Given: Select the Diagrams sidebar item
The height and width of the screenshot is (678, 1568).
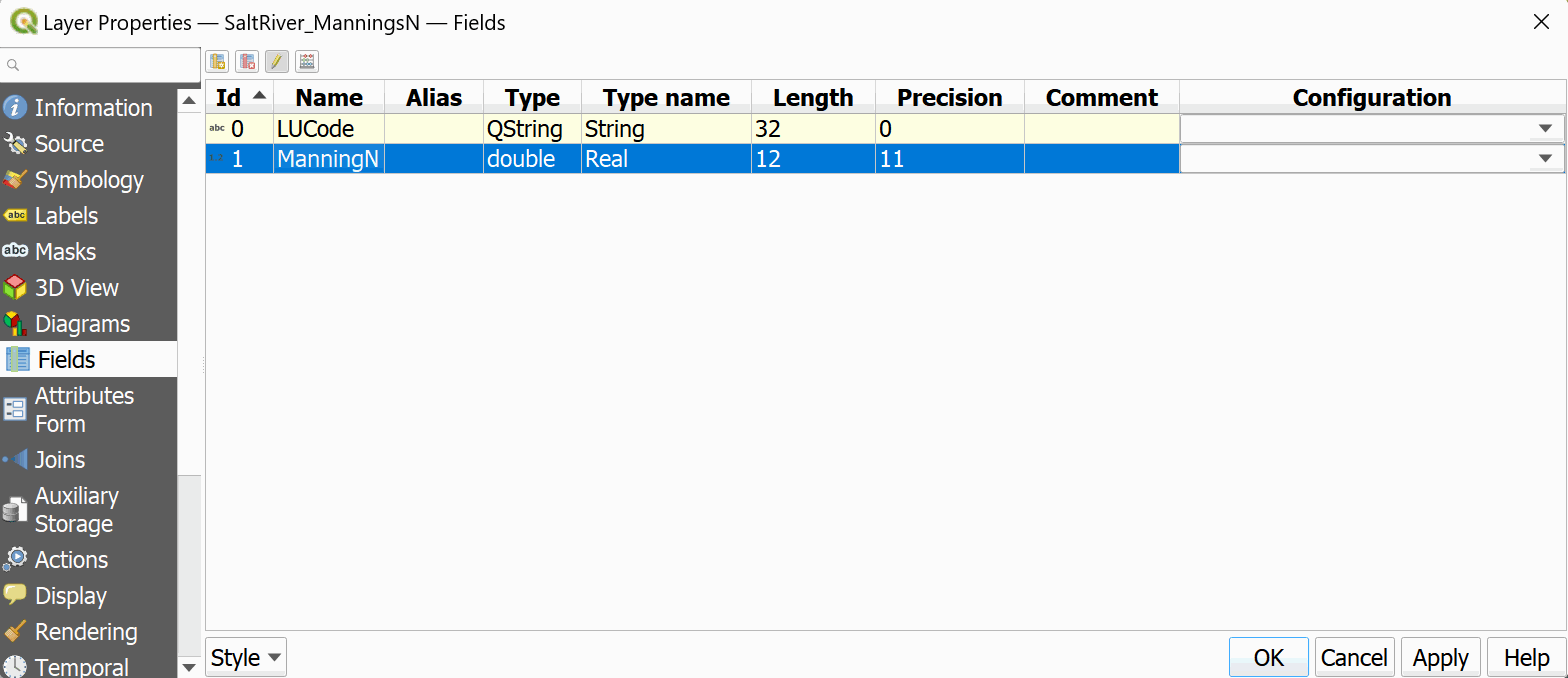Looking at the screenshot, I should coord(82,324).
